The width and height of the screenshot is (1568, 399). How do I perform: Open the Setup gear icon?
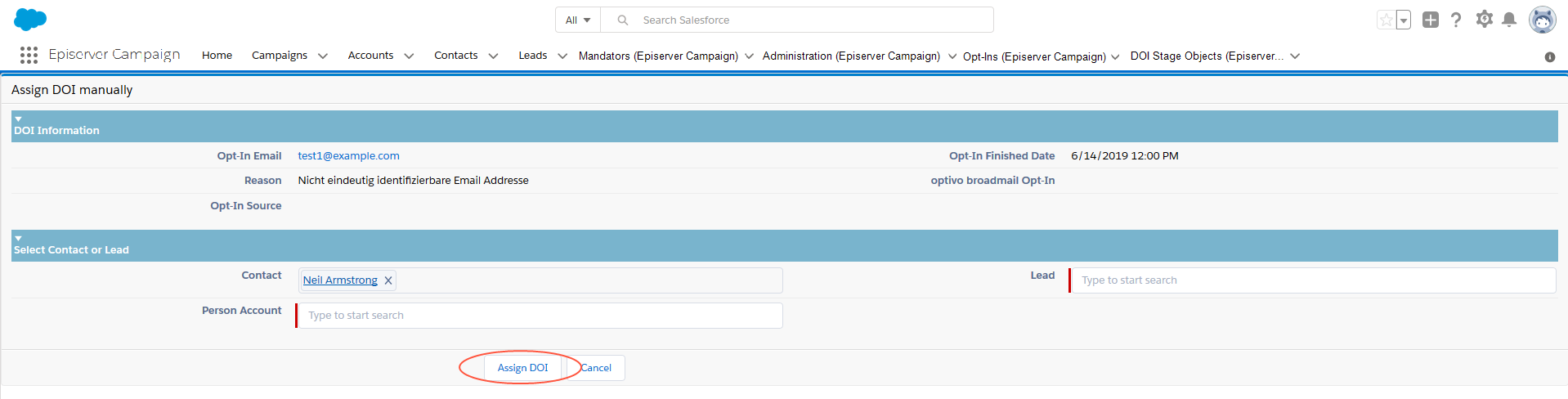[1484, 20]
